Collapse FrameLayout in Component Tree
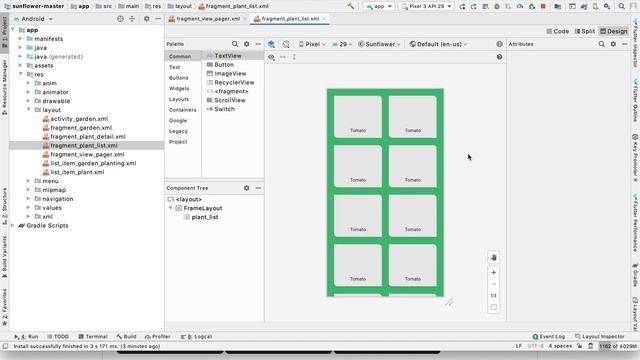This screenshot has width=640, height=360. point(171,208)
